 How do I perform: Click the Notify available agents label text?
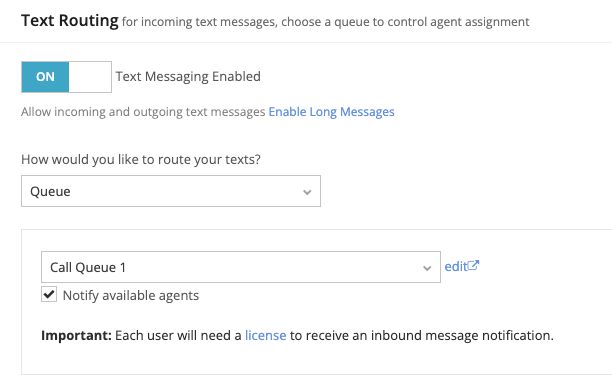tap(131, 296)
